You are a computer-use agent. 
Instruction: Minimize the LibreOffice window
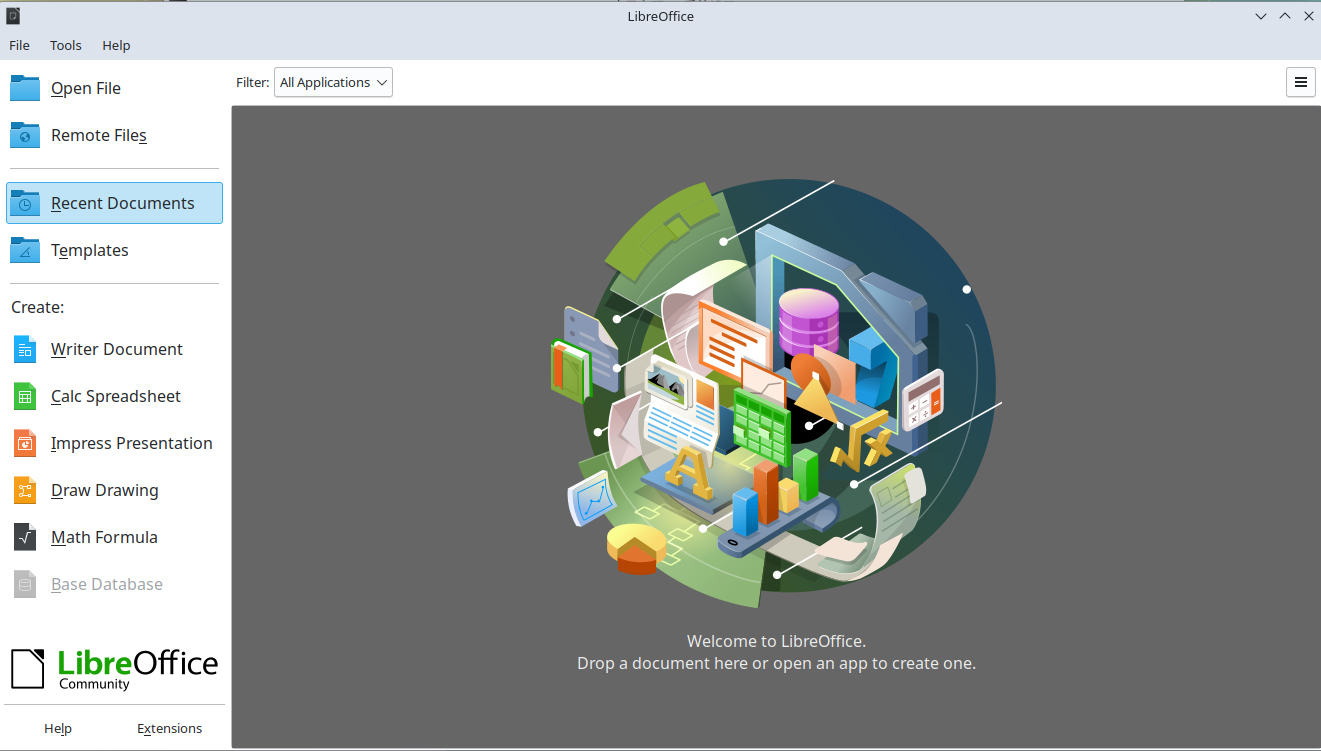pos(1261,16)
